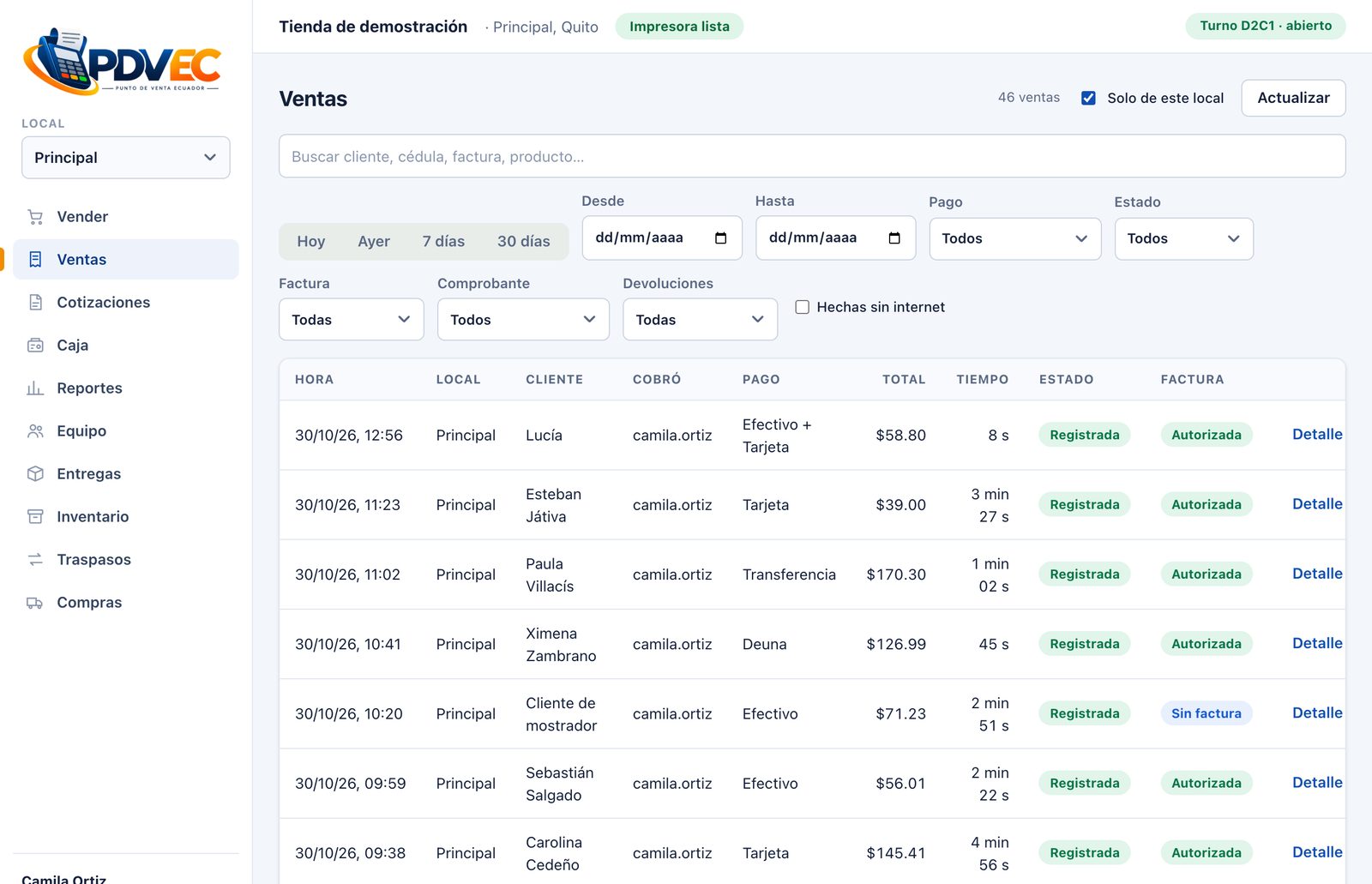Open Inventario section

(x=126, y=517)
